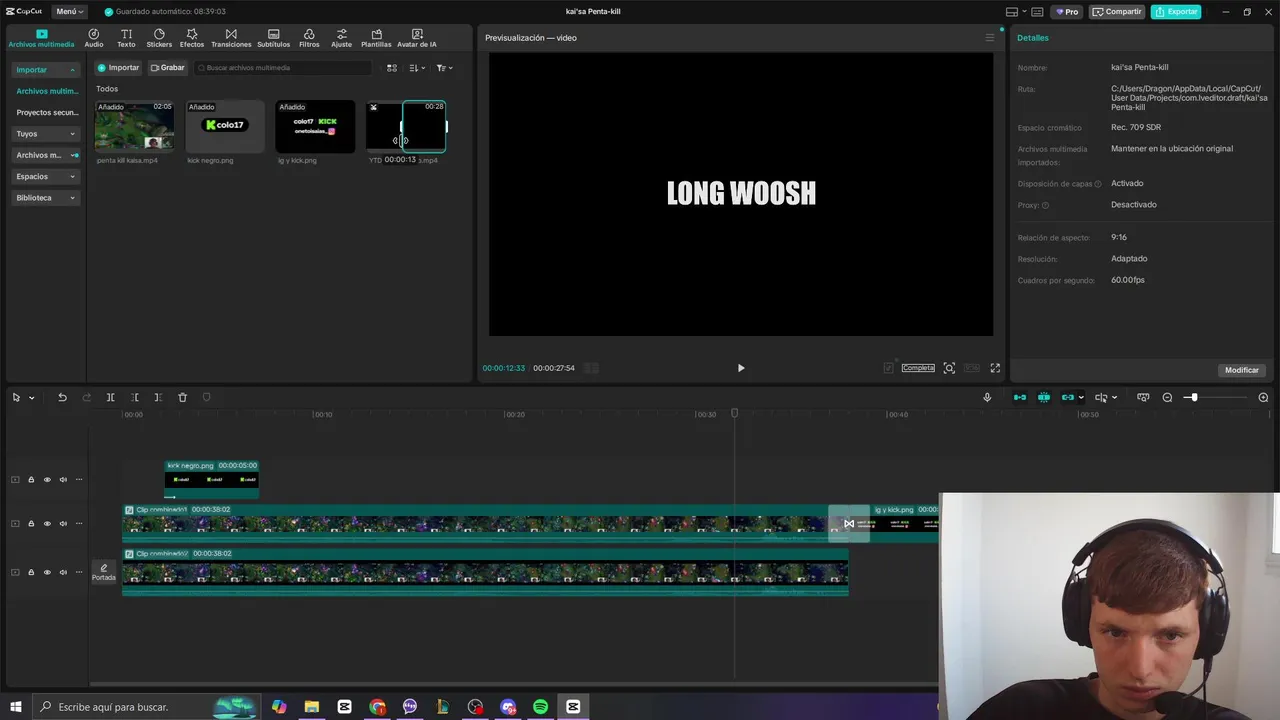Hide the kick negro.png track with eye
The height and width of the screenshot is (720, 1280).
click(x=46, y=479)
